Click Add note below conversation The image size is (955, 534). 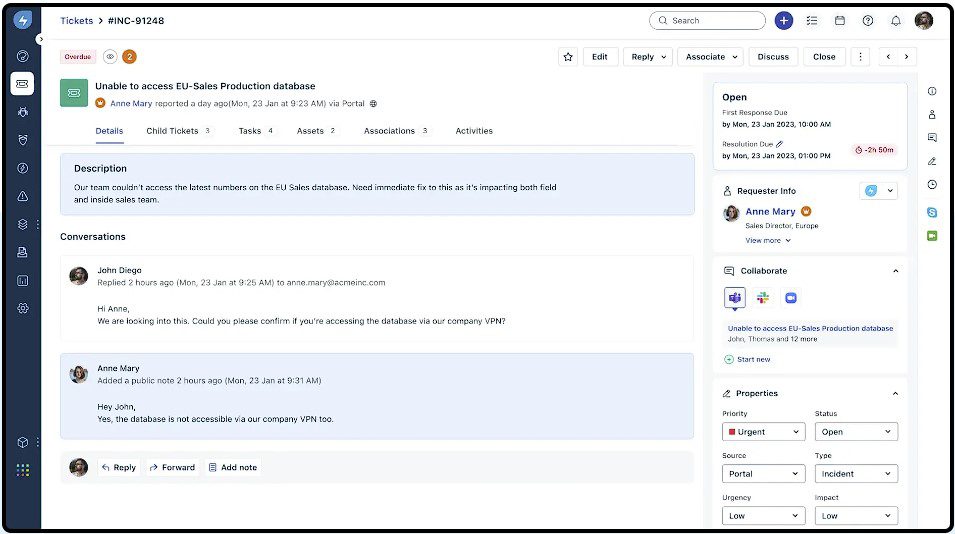coord(232,467)
